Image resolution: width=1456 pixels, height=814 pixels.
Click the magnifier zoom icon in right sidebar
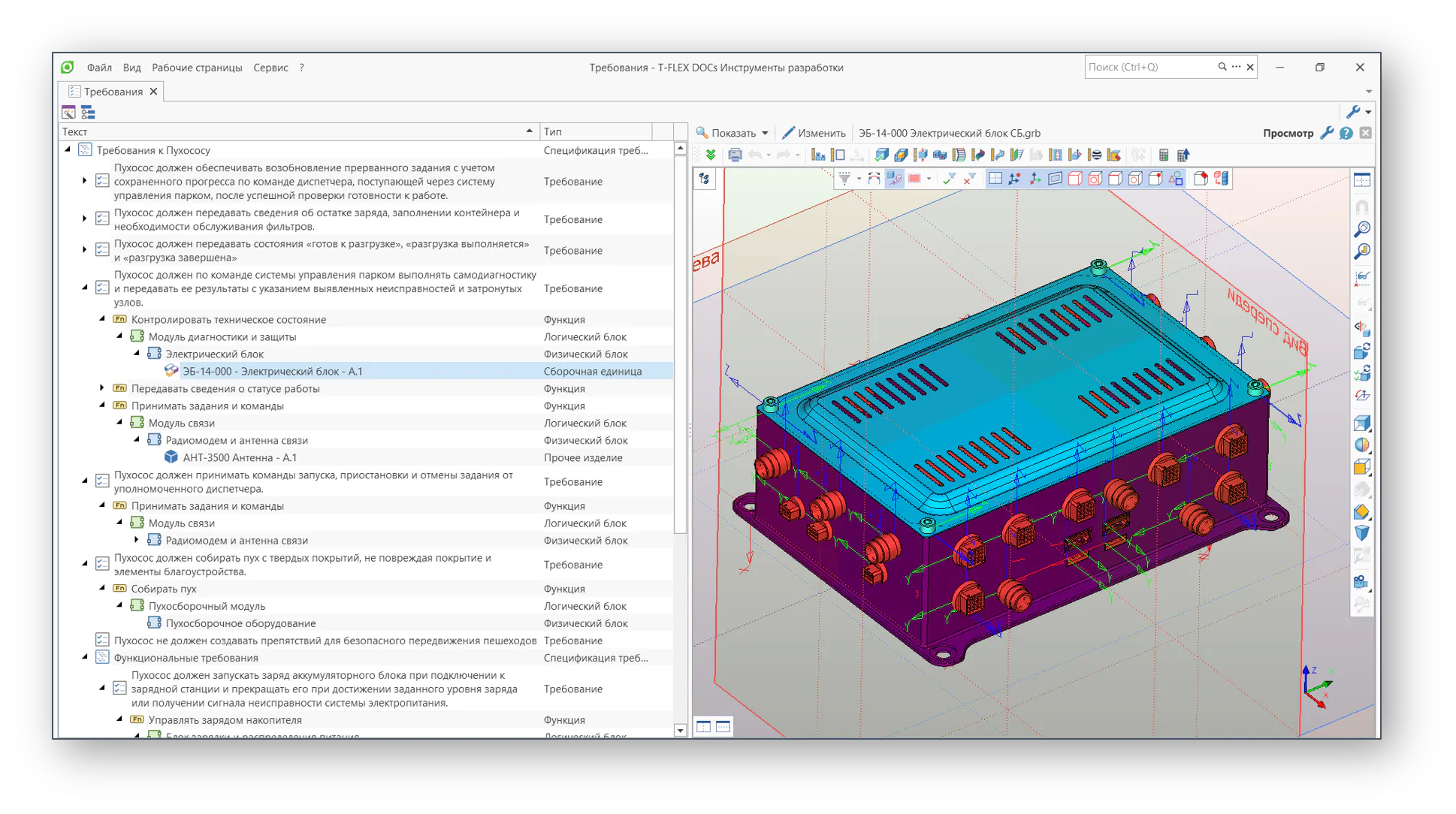point(1362,229)
